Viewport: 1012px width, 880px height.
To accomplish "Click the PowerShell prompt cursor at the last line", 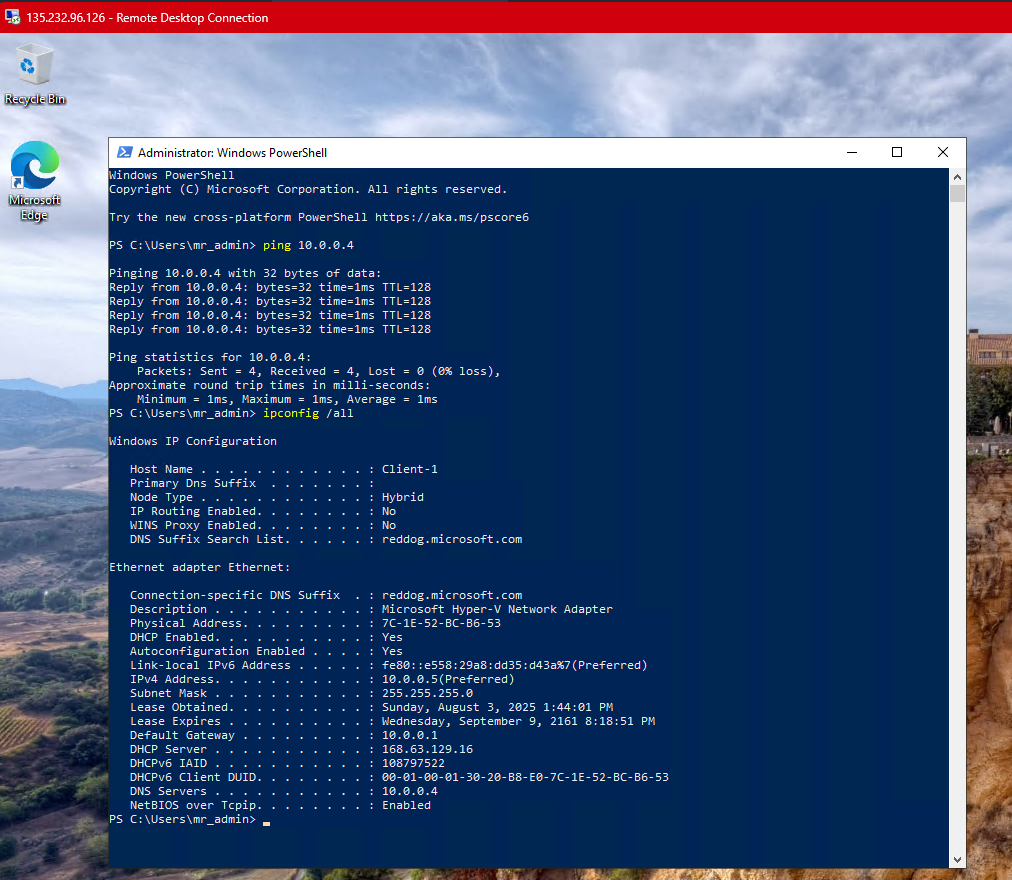I will (x=267, y=823).
